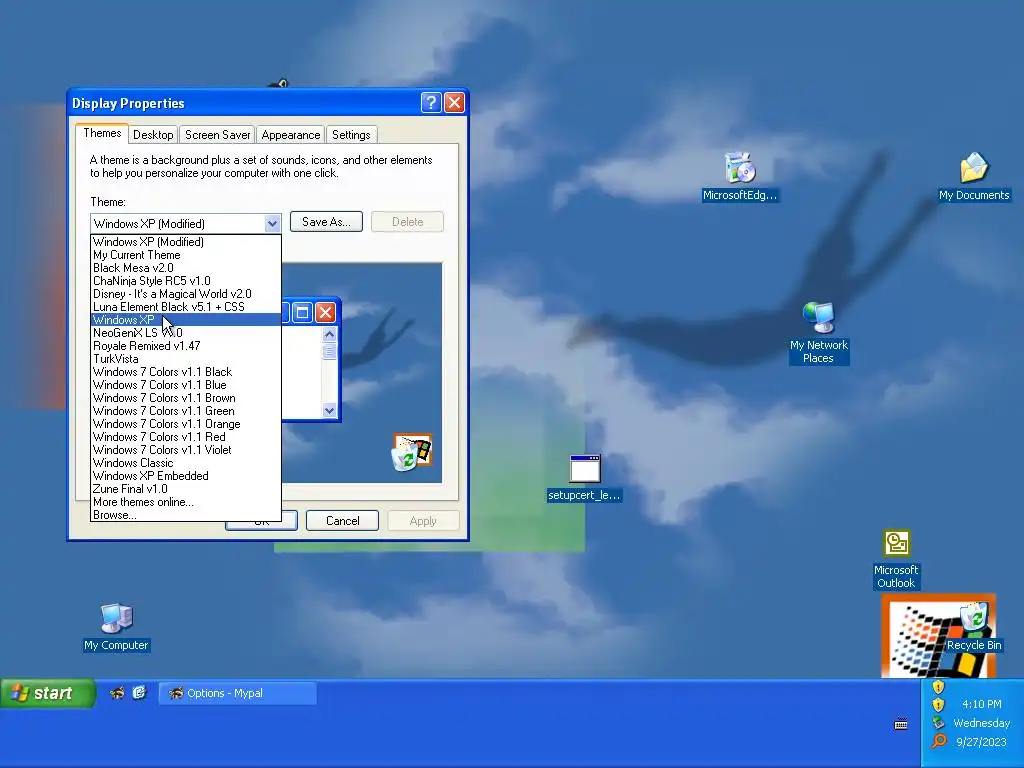The height and width of the screenshot is (768, 1024).
Task: Select the My Documents desktop icon
Action: 974,176
